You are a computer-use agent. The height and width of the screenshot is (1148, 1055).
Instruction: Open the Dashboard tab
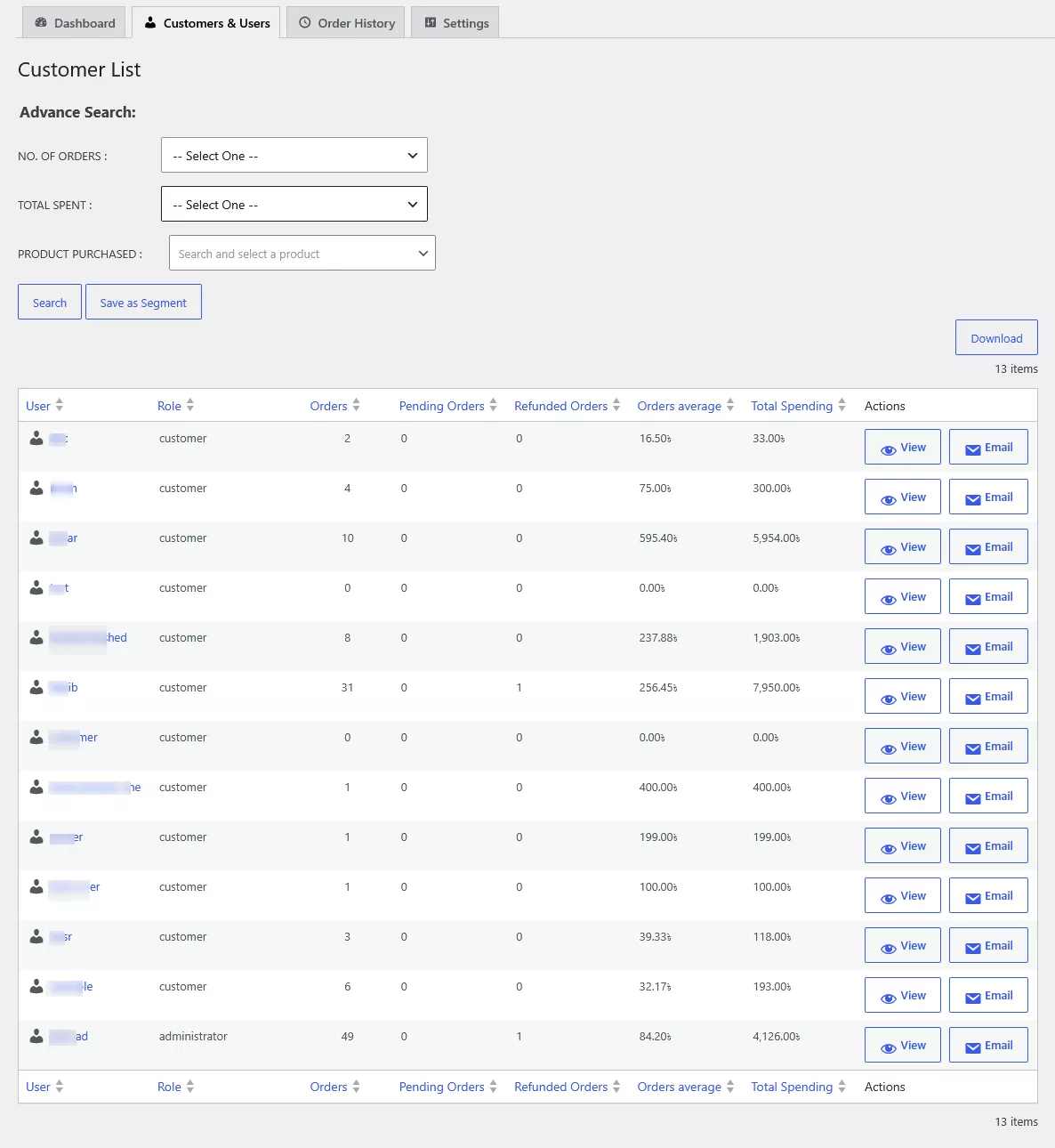(75, 22)
